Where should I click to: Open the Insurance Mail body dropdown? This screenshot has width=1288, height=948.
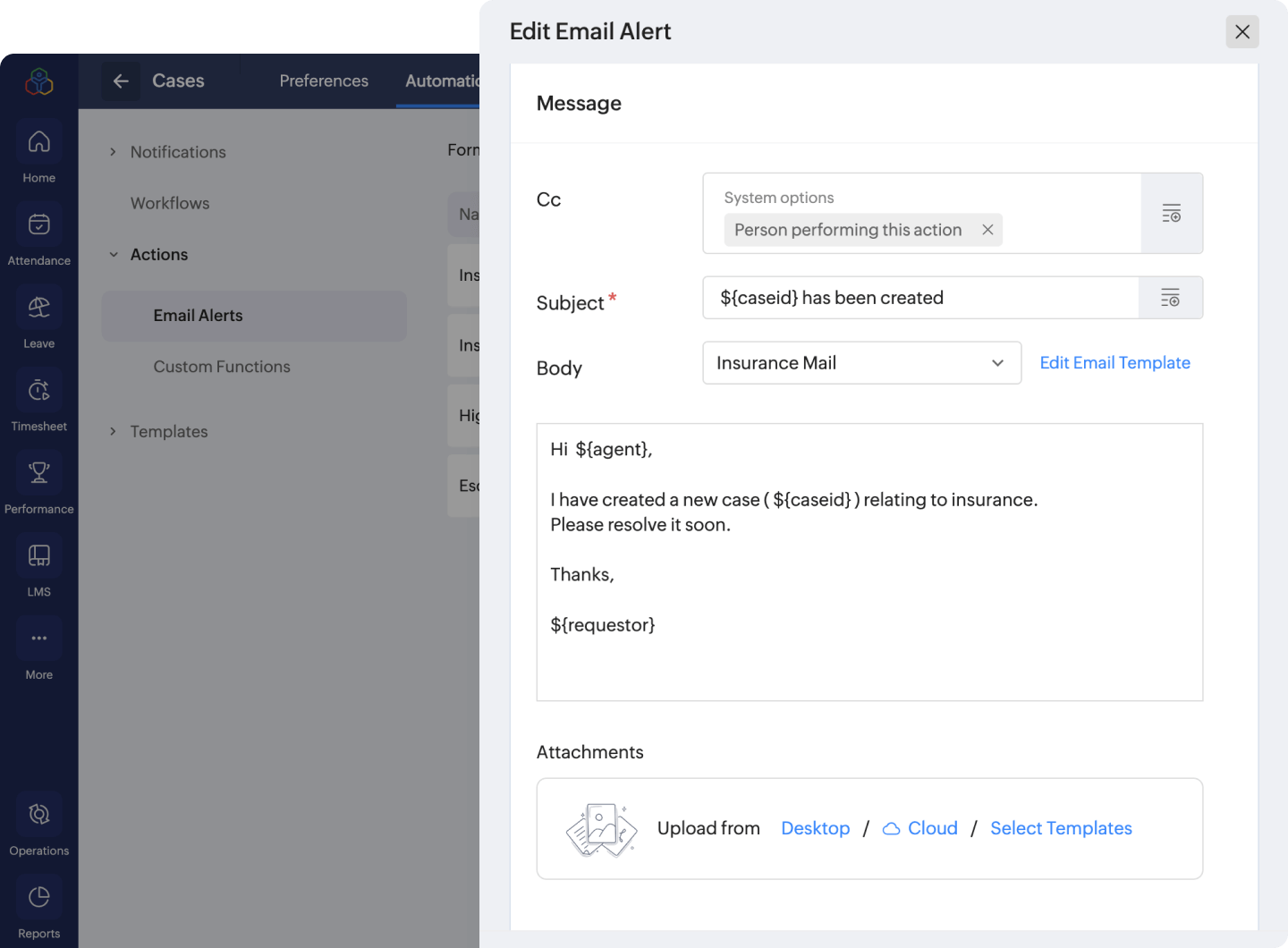[x=861, y=363]
